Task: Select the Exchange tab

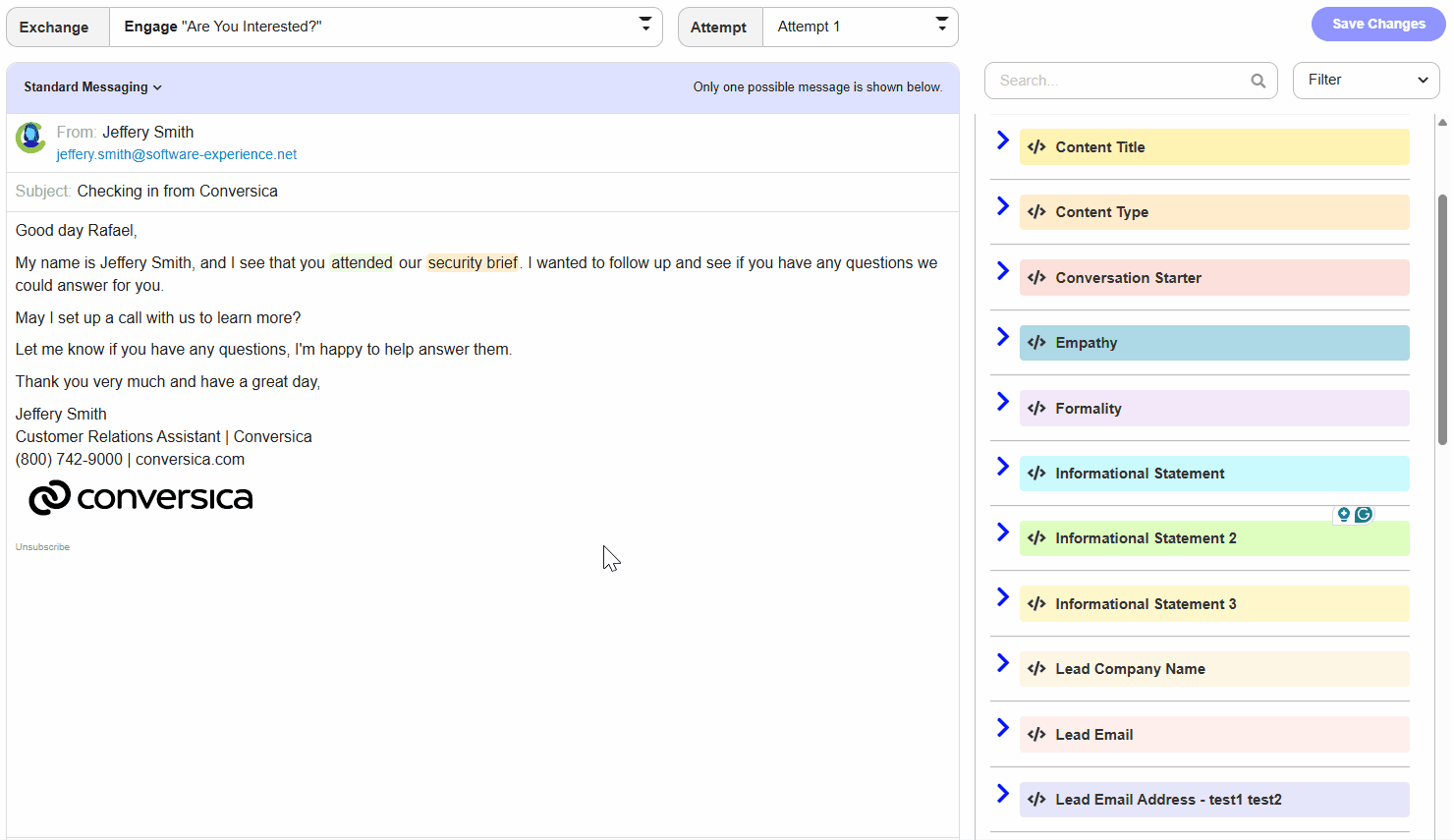Action: click(x=56, y=27)
